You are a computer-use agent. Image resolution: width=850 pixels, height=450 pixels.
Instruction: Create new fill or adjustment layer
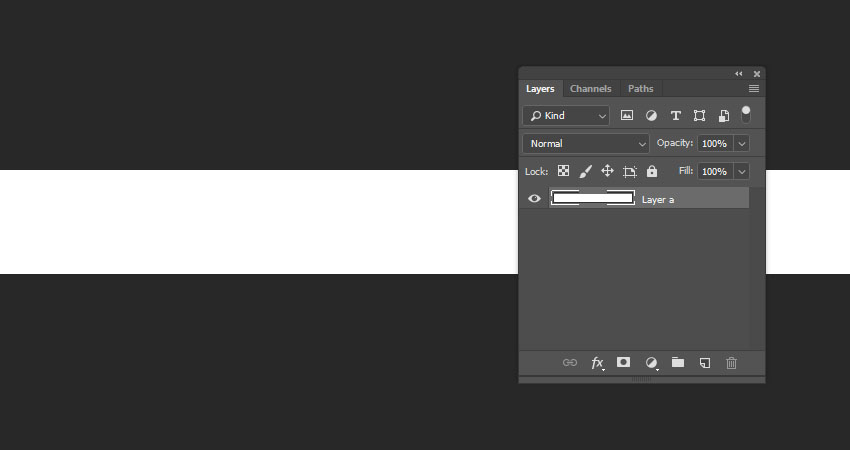(651, 363)
